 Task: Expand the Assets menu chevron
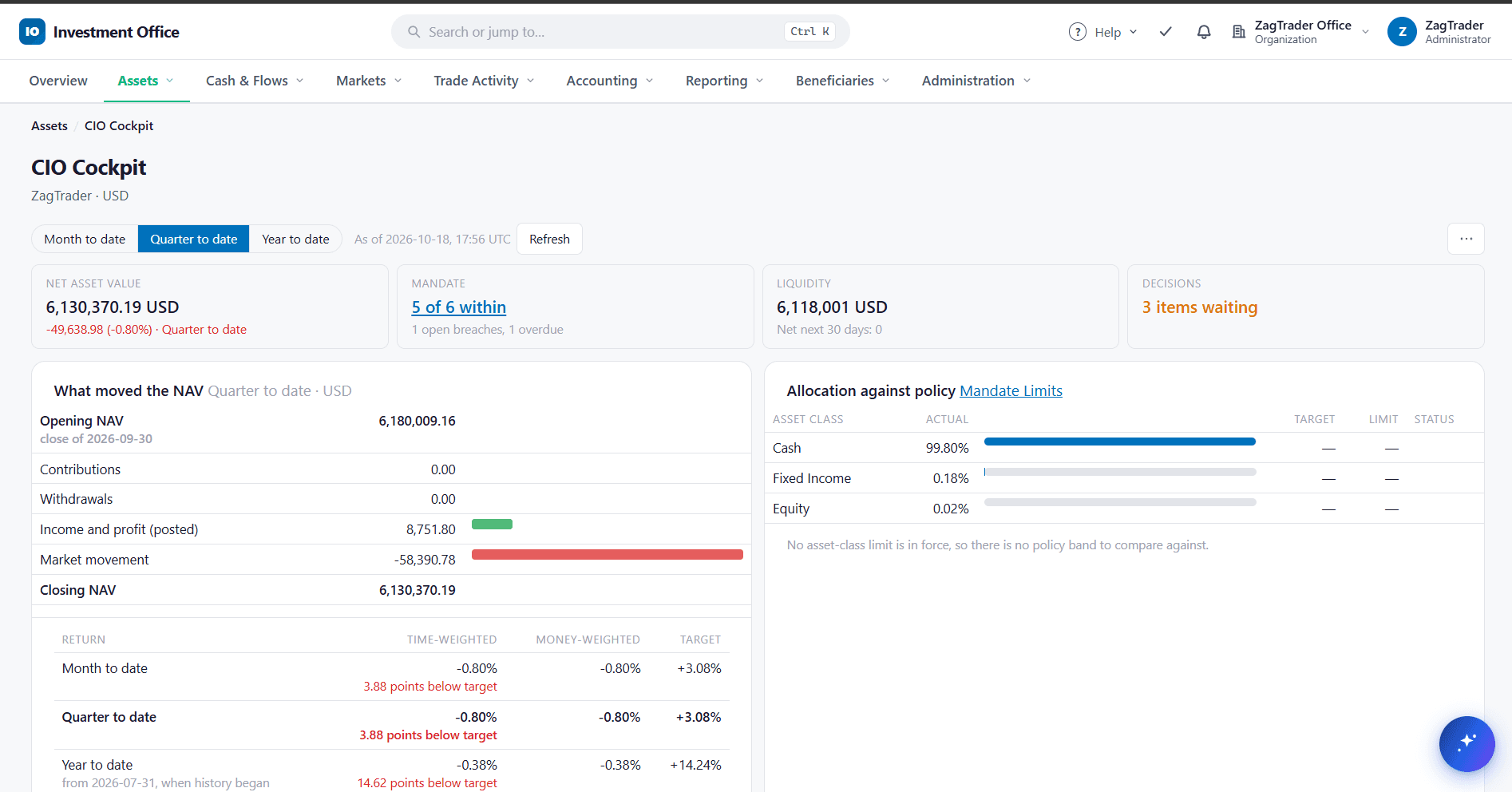(170, 81)
